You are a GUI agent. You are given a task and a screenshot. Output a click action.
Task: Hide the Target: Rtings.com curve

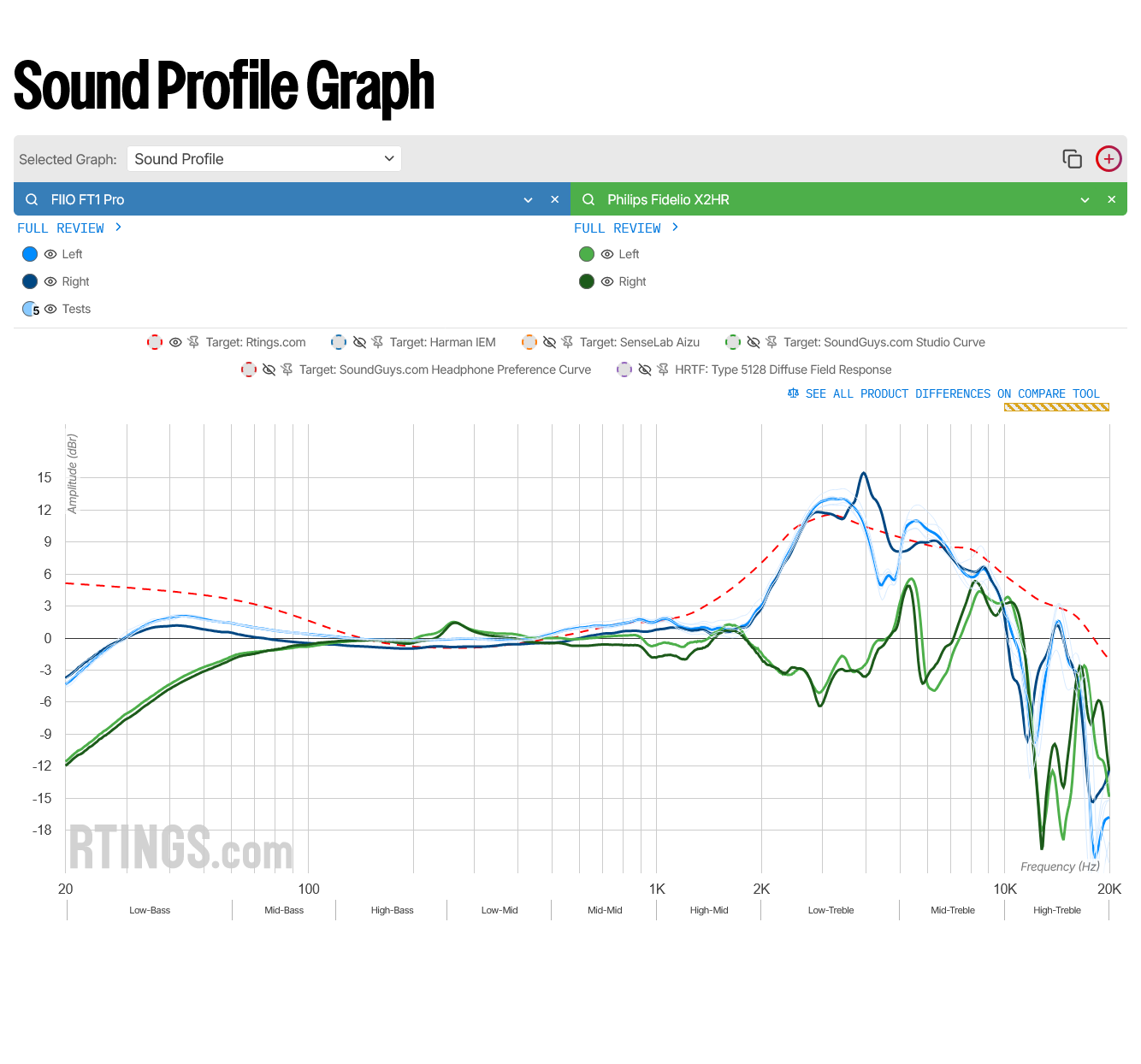(x=175, y=342)
